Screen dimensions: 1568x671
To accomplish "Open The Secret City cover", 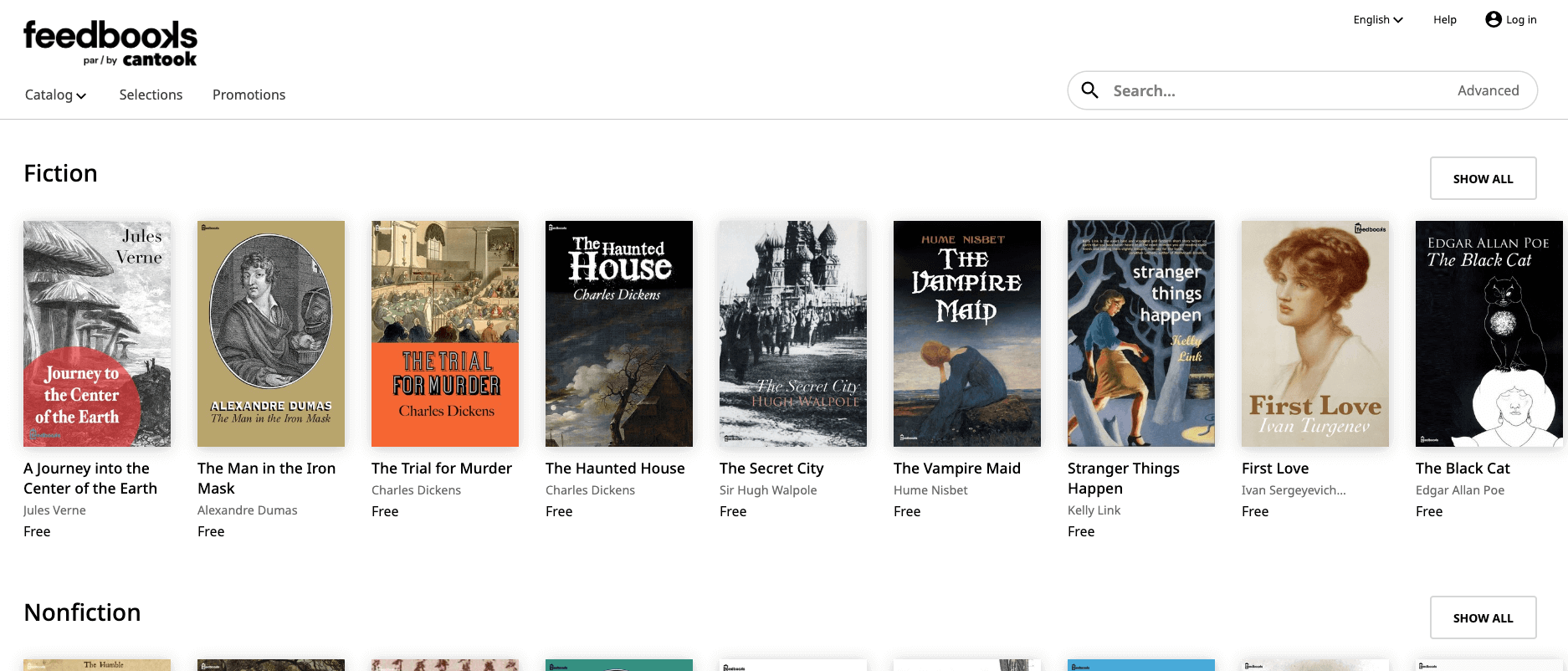I will point(793,334).
